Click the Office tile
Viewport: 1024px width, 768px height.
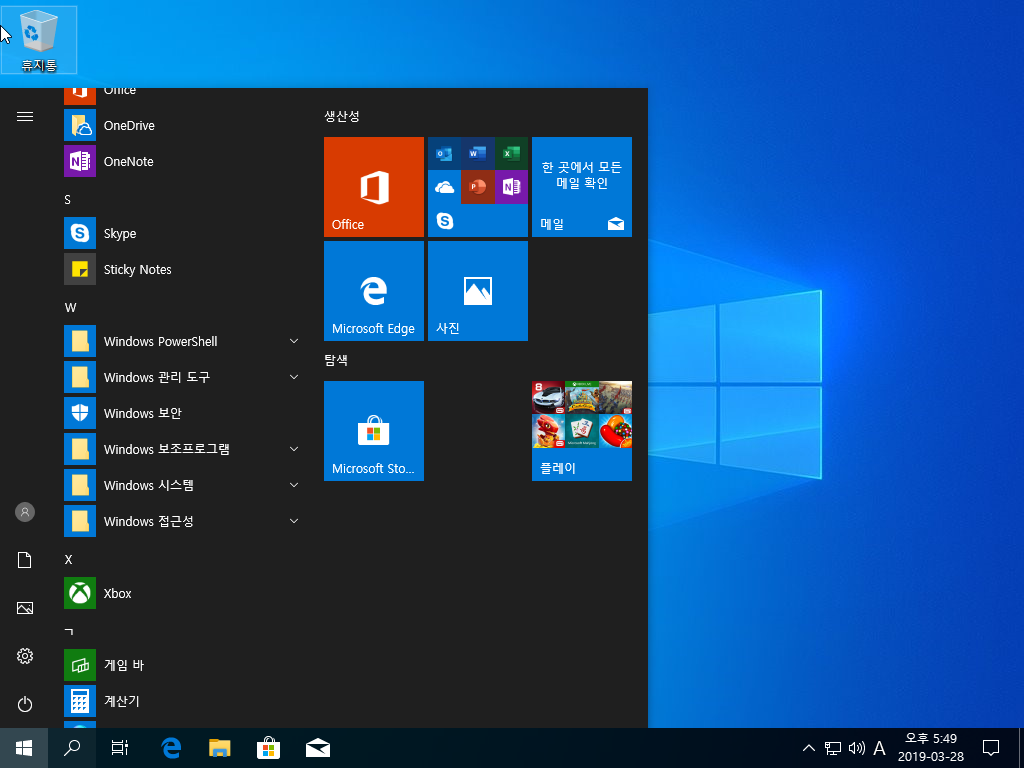[374, 187]
